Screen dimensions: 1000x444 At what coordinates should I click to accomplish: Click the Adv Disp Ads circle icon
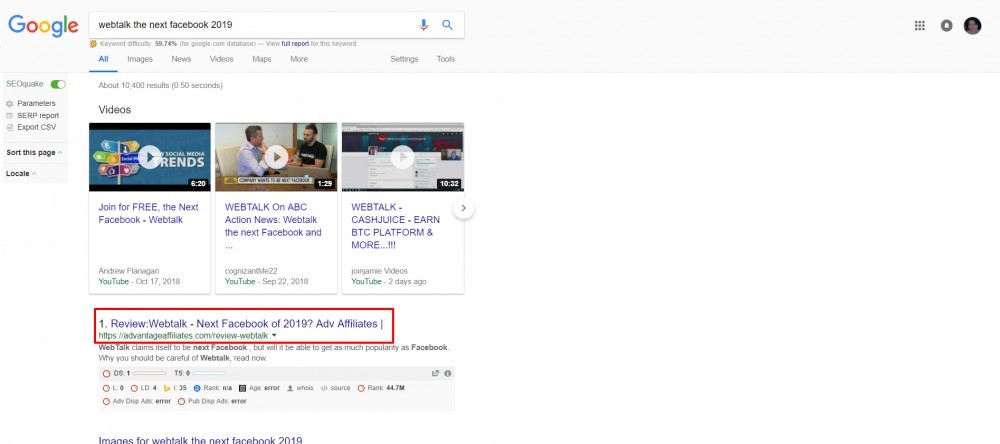coord(107,401)
